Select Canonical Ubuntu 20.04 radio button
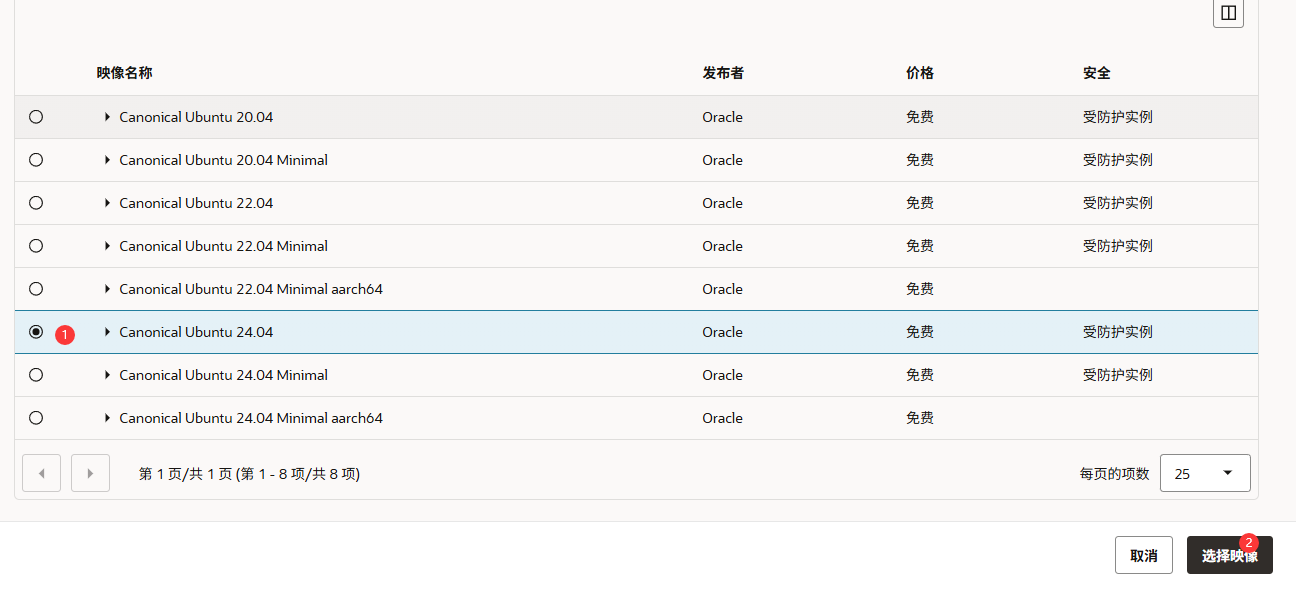The width and height of the screenshot is (1296, 589). pyautogui.click(x=36, y=117)
